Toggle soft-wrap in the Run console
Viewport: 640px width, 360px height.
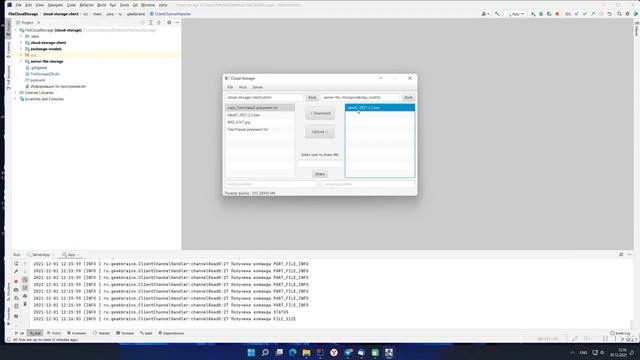[x=25, y=280]
